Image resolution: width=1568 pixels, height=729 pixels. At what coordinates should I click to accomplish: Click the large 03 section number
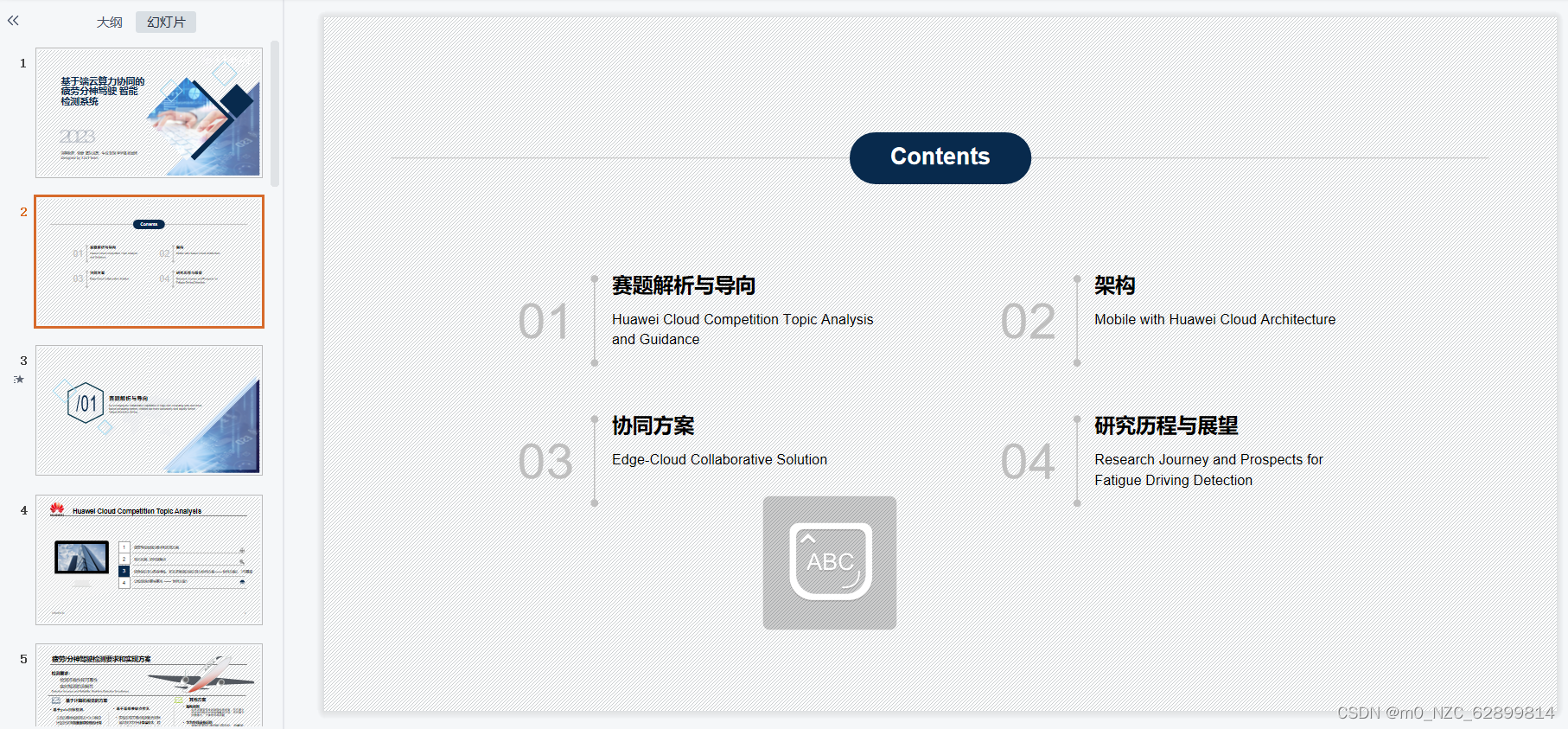point(545,462)
